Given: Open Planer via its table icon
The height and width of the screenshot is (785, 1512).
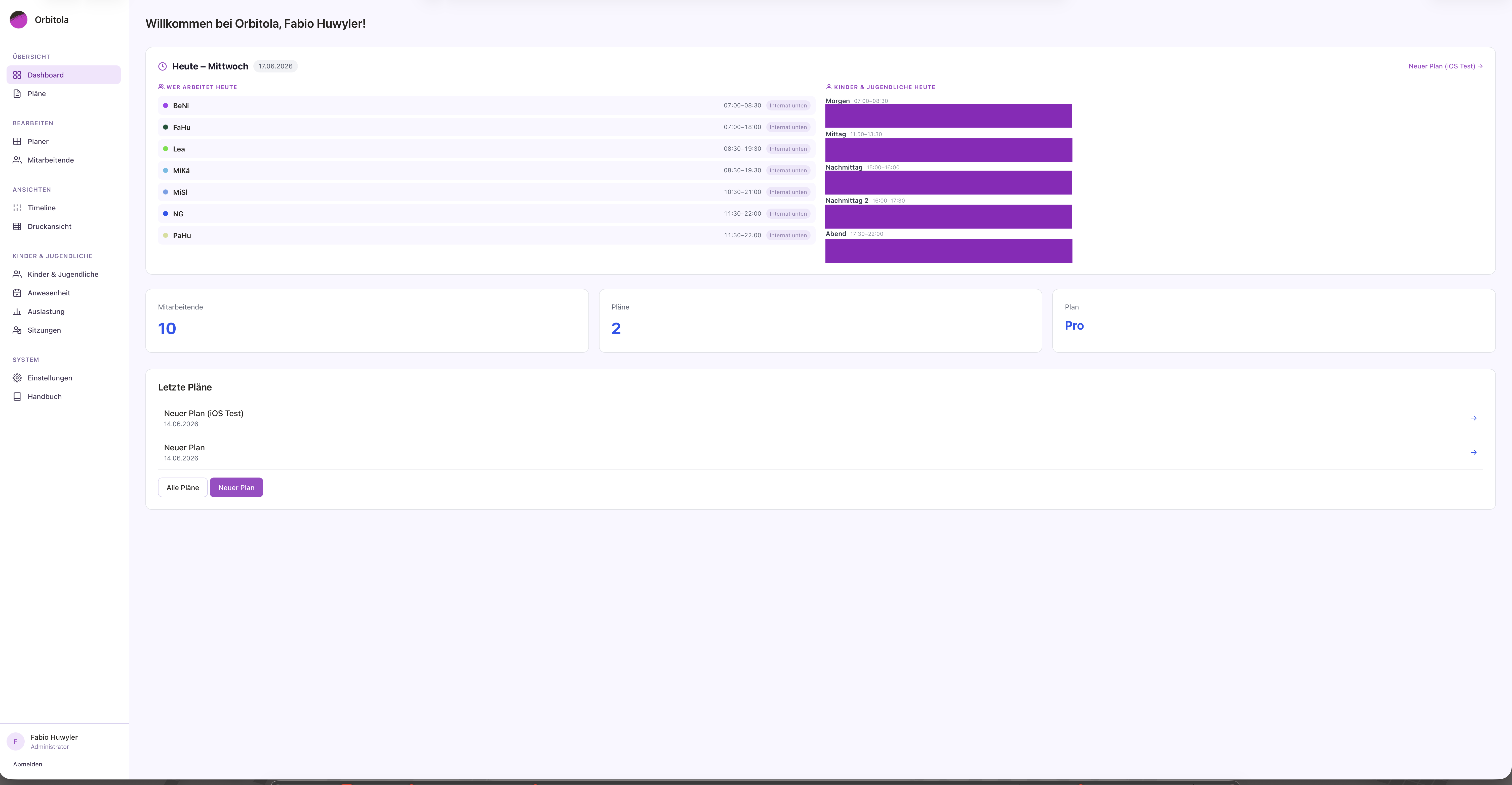Looking at the screenshot, I should coord(17,141).
